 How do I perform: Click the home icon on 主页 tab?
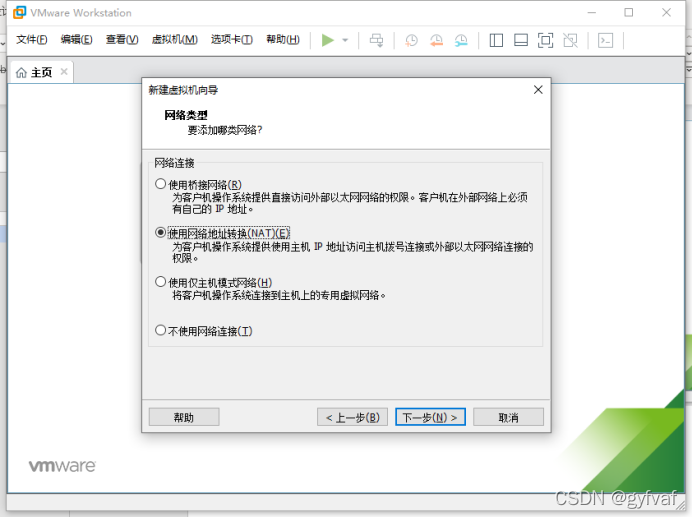pos(21,72)
